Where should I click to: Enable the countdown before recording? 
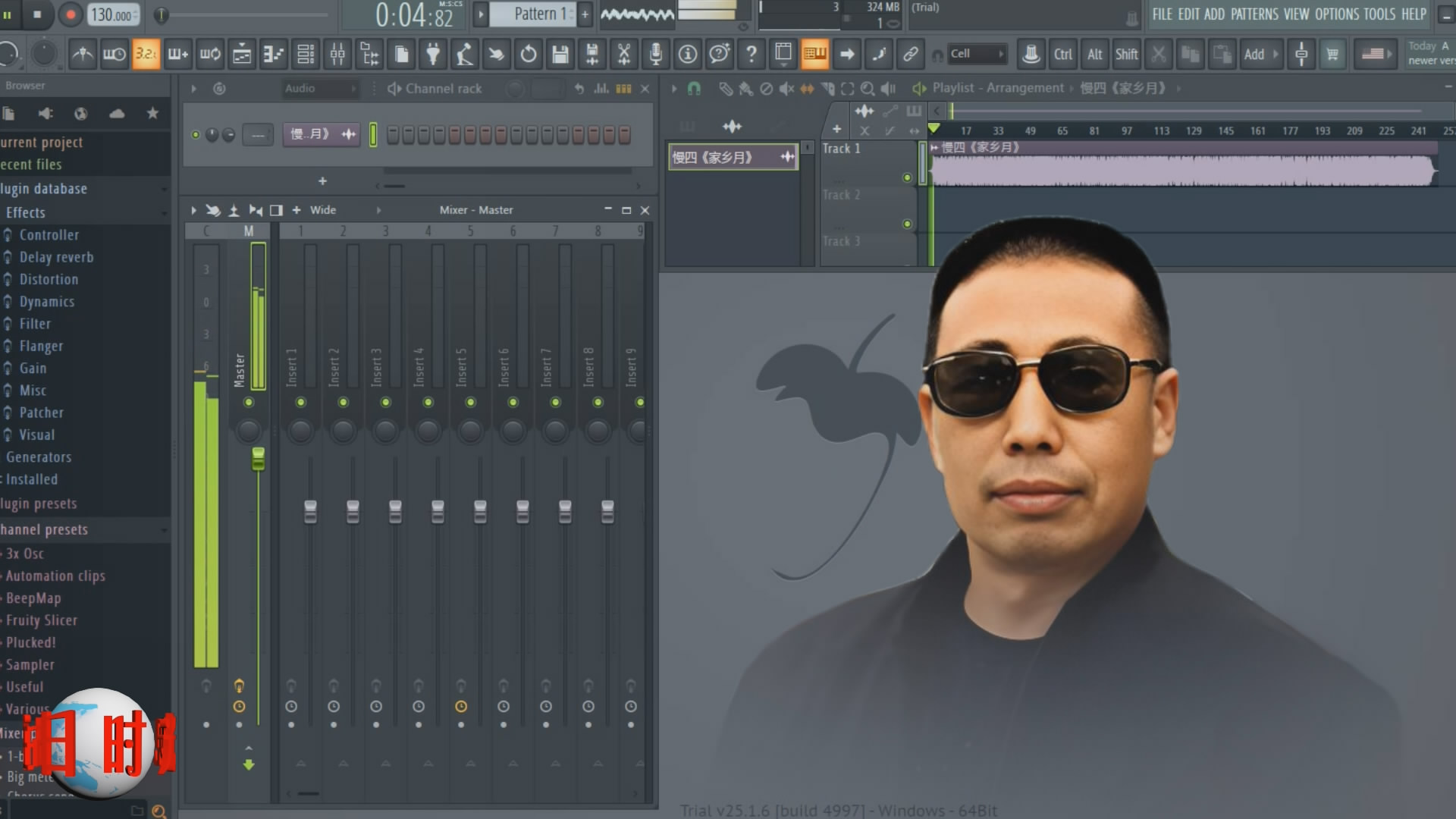(146, 54)
